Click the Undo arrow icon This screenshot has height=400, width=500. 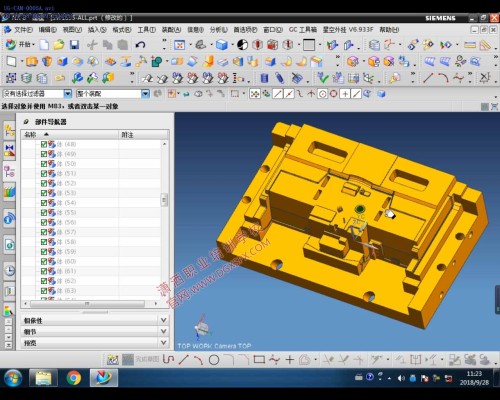tap(140, 45)
